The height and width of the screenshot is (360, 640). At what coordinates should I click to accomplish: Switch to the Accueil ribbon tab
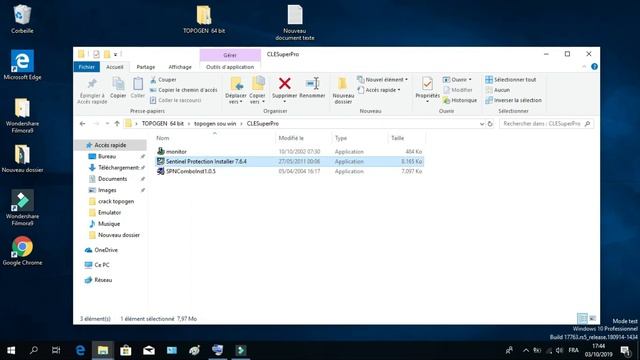tap(114, 67)
